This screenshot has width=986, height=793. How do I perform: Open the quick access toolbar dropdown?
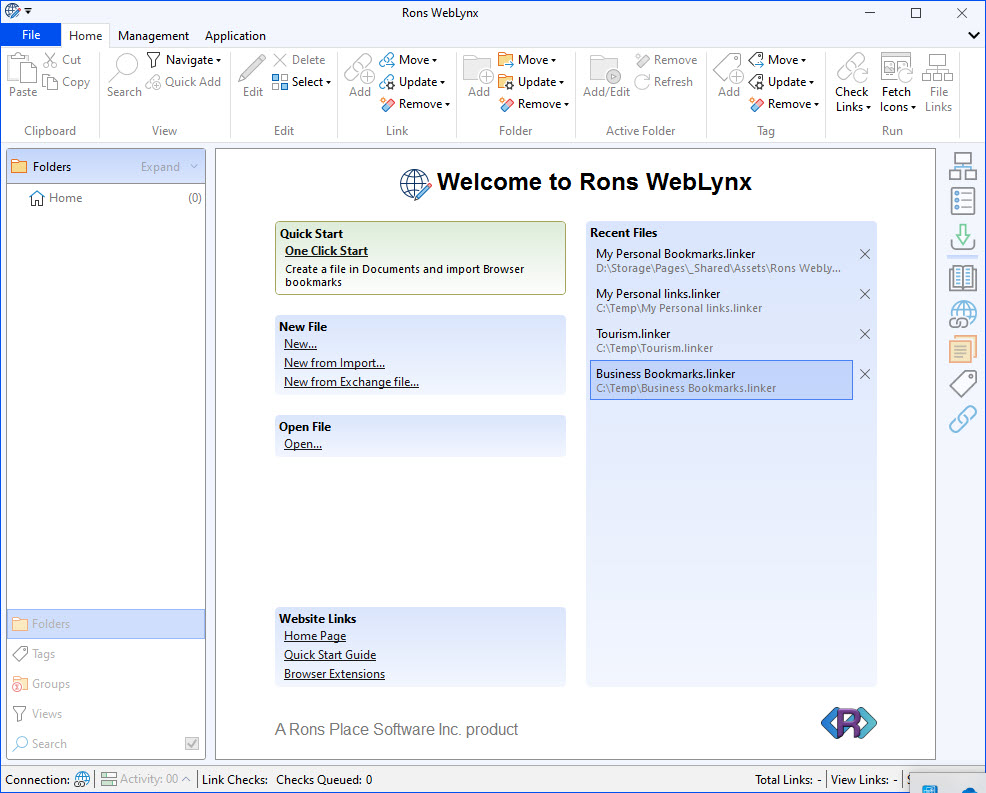28,11
